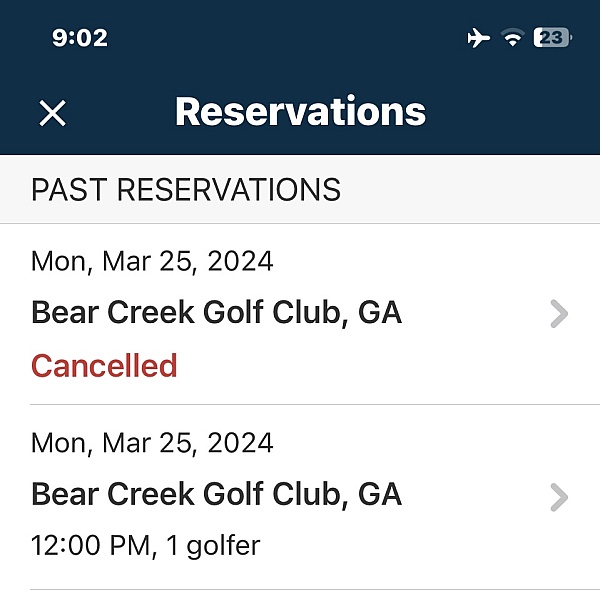
Task: Close the Reservations screen with X
Action: 52,113
